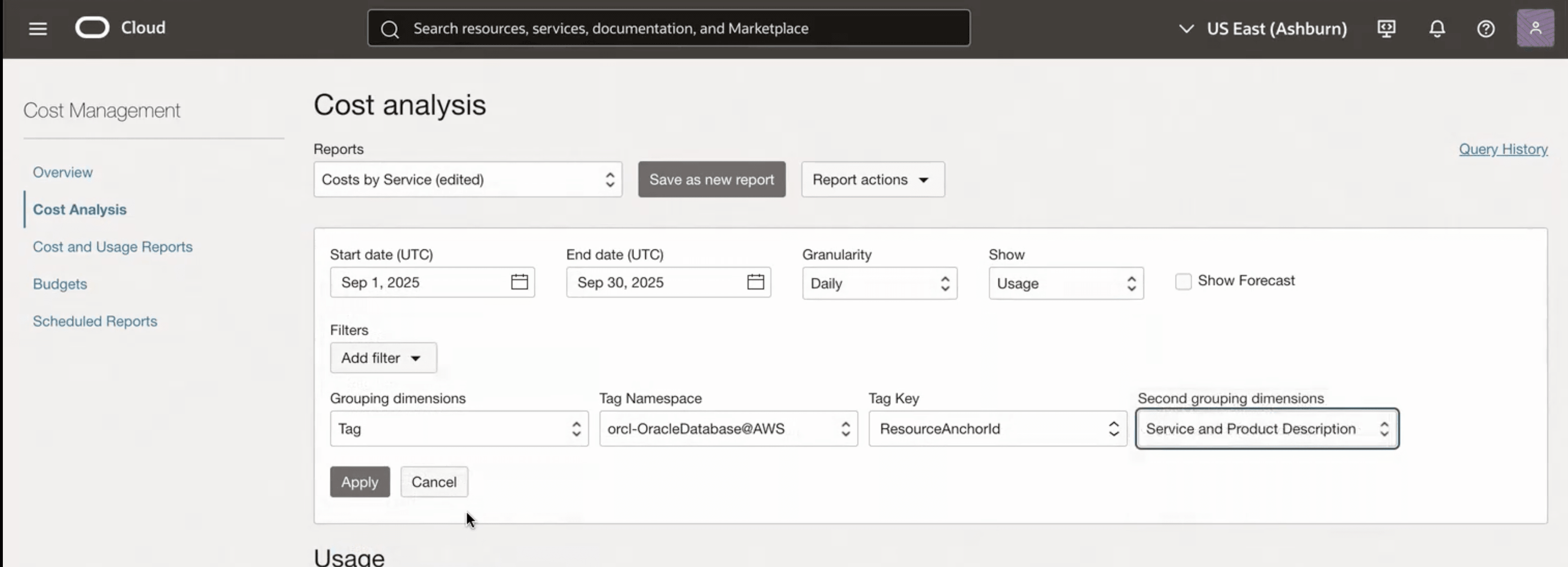Viewport: 1568px width, 567px height.
Task: Open the navigation hamburger menu
Action: 38,28
